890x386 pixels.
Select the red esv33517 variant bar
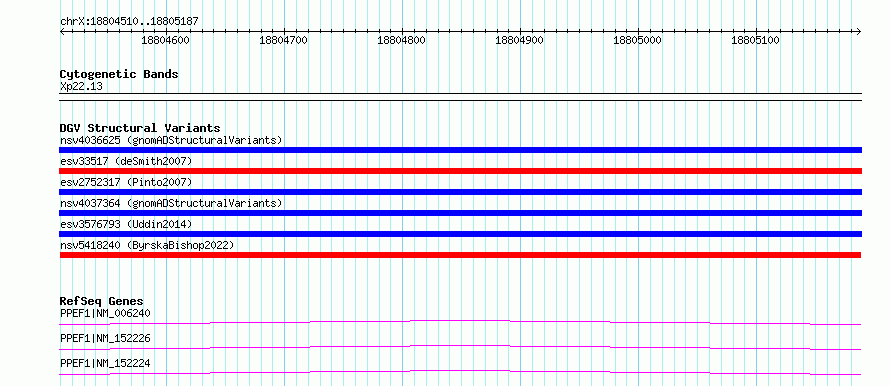(460, 171)
